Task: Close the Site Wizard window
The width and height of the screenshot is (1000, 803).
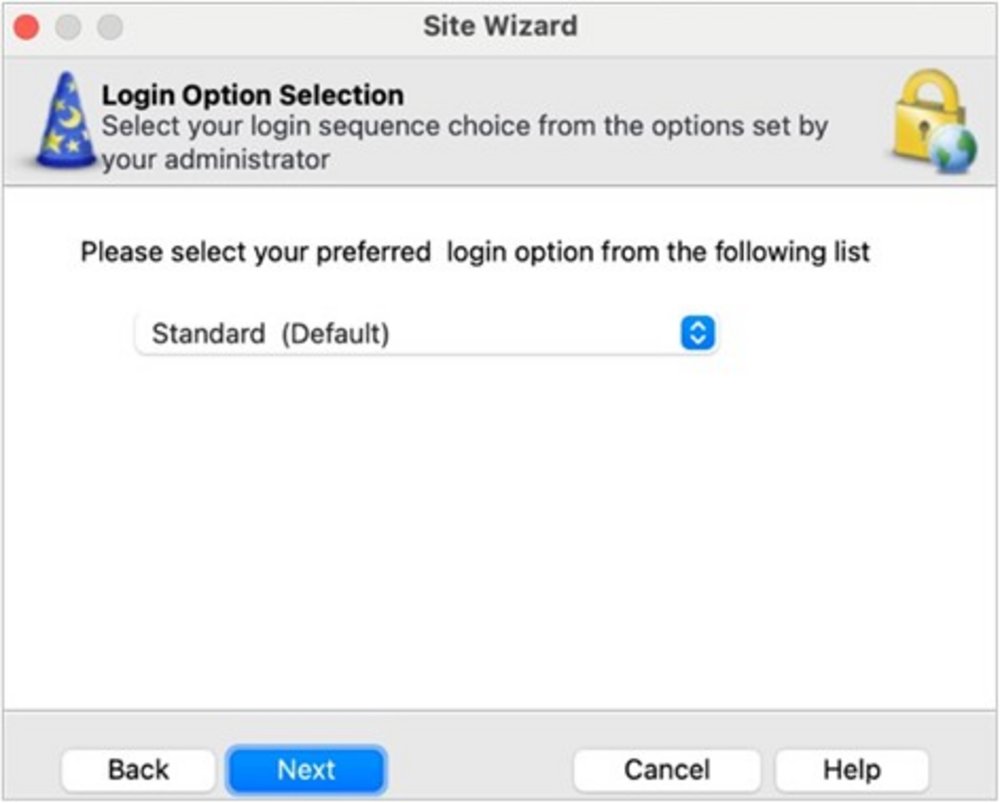Action: 27,26
